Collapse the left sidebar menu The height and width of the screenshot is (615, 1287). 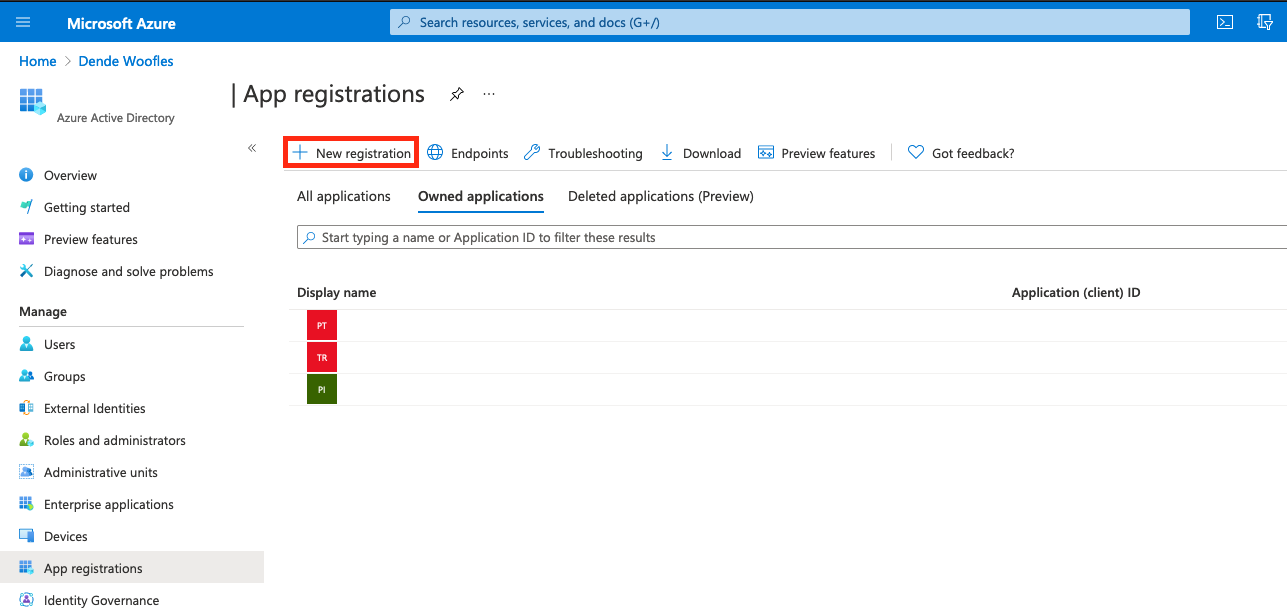(252, 148)
